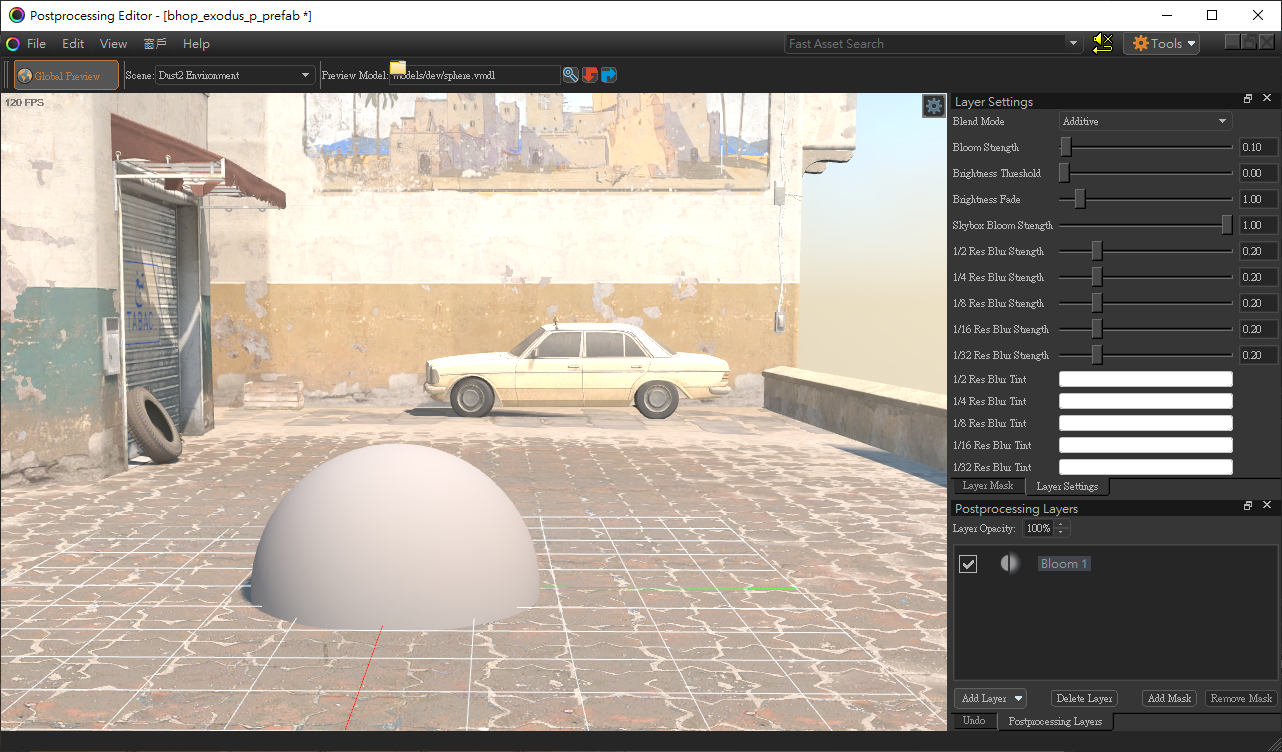Screen dimensions: 1282x752
Task: Click the Postprocessing Editor app icon in menu bar
Action: (x=13, y=44)
